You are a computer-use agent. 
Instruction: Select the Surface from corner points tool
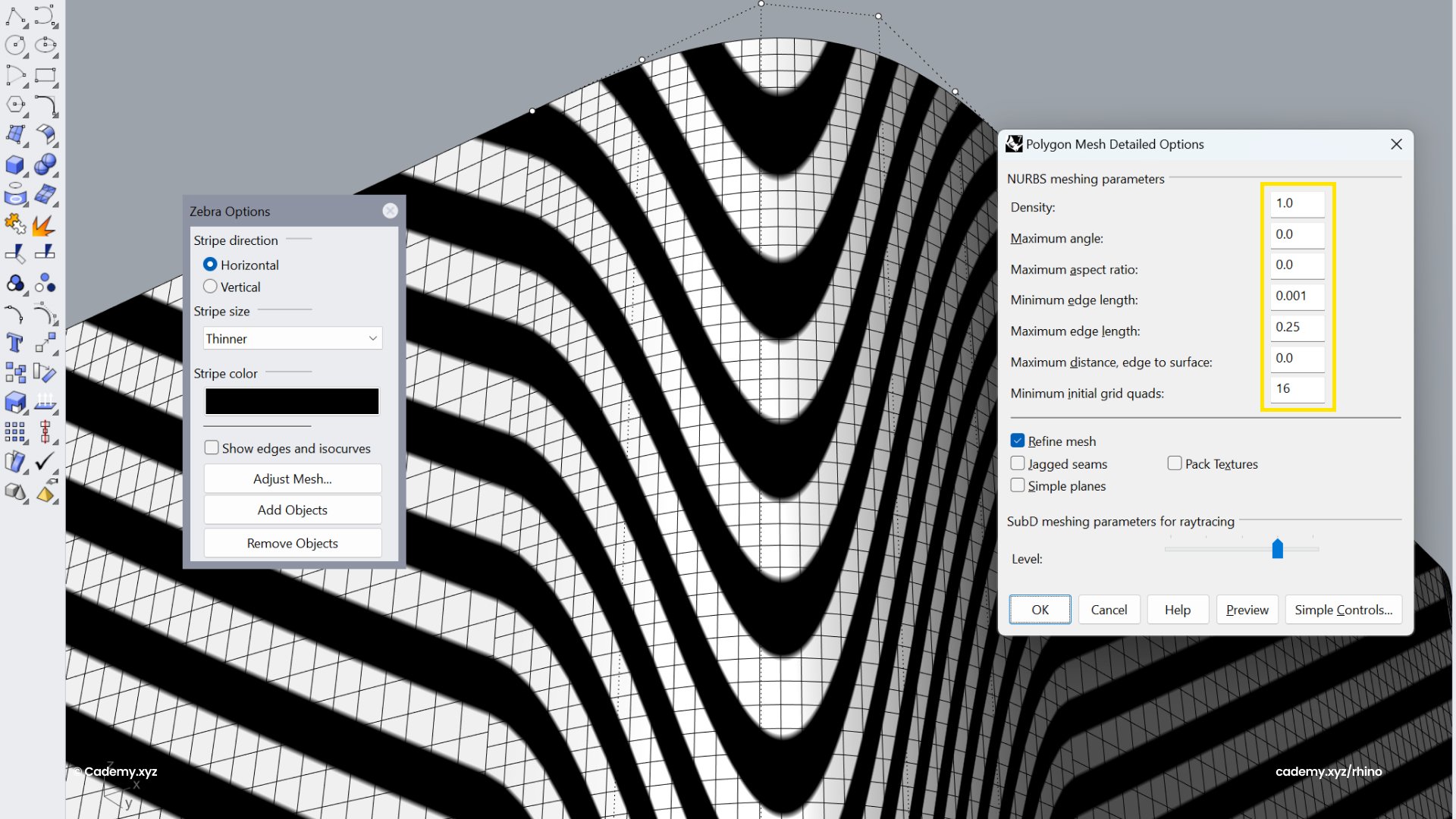15,135
